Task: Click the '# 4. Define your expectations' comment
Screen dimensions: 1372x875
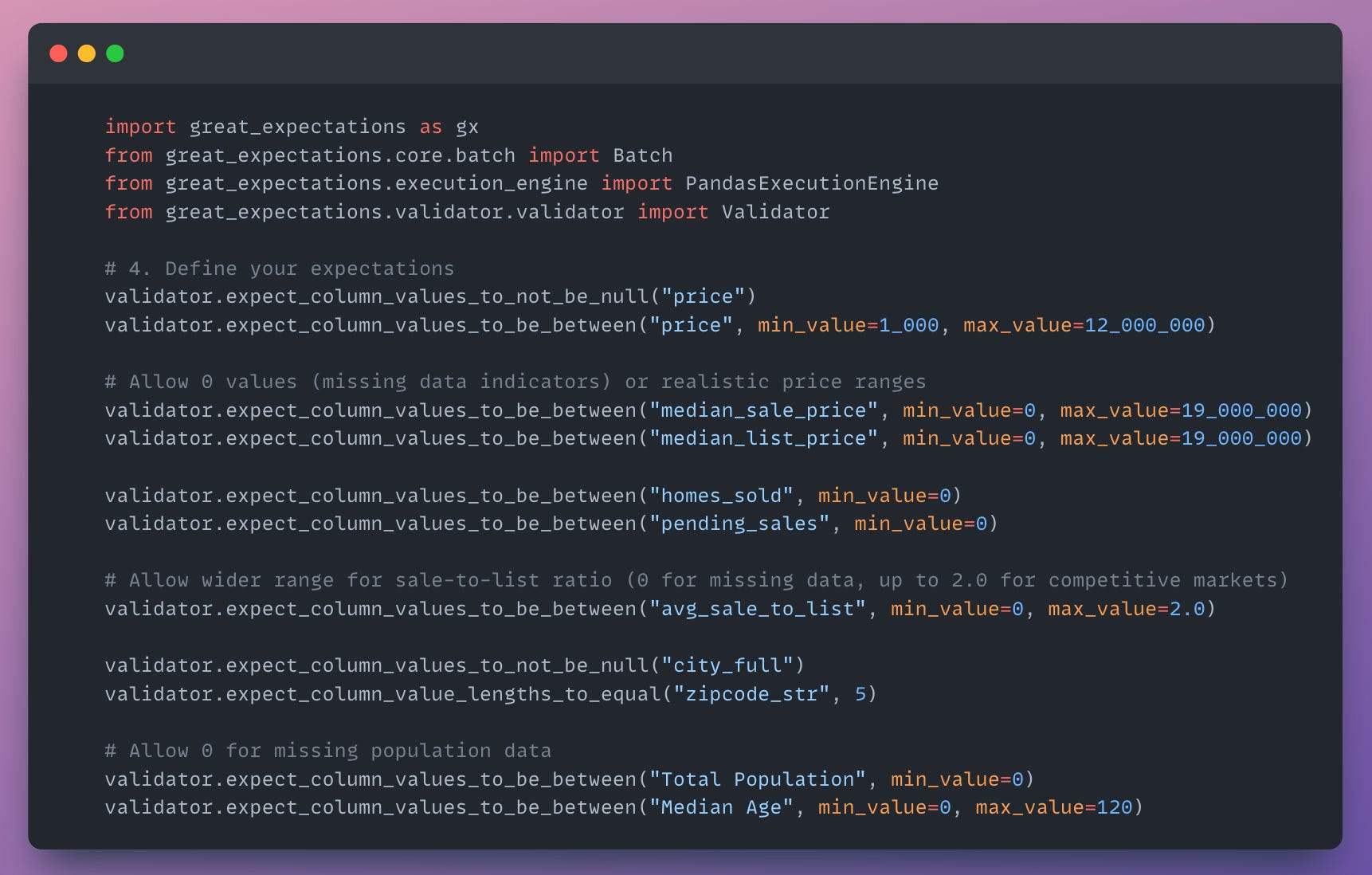Action: coord(280,269)
